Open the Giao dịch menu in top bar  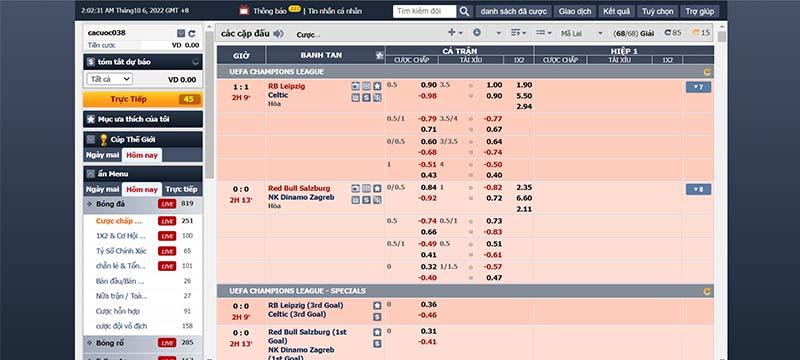click(x=574, y=11)
